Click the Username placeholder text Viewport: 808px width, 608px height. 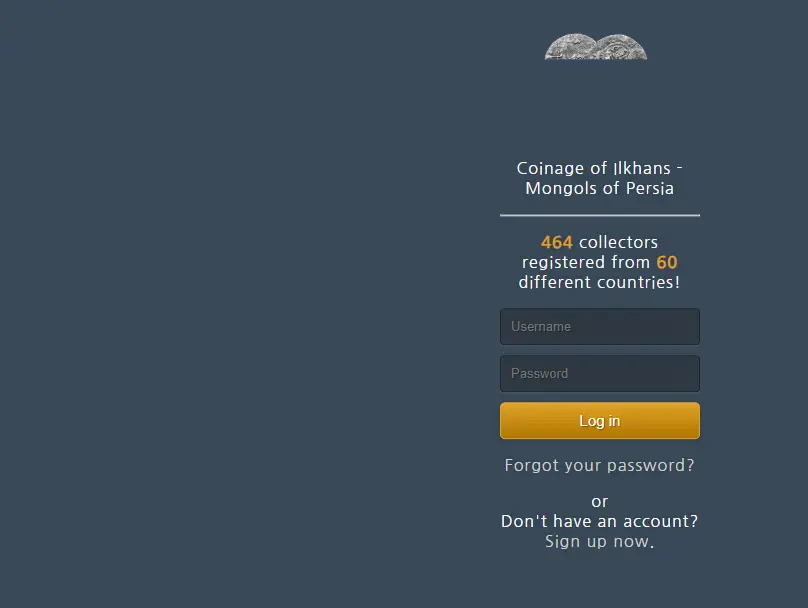(541, 327)
